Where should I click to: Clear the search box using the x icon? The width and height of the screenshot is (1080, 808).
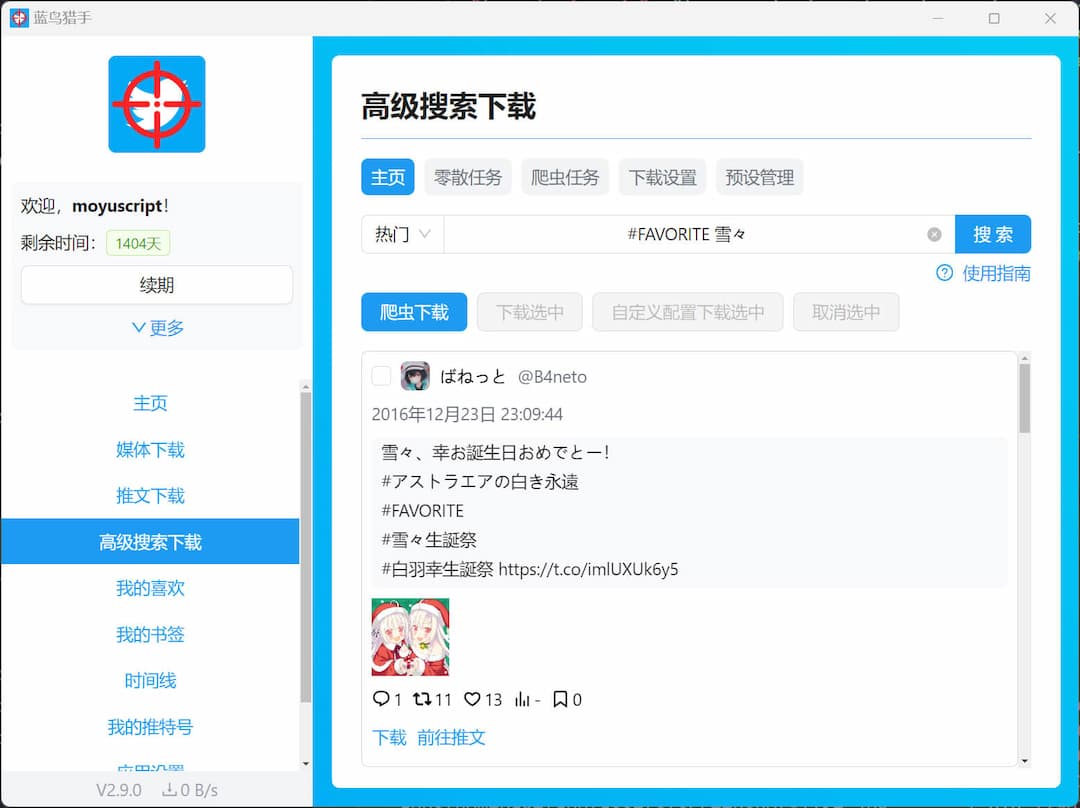click(934, 234)
